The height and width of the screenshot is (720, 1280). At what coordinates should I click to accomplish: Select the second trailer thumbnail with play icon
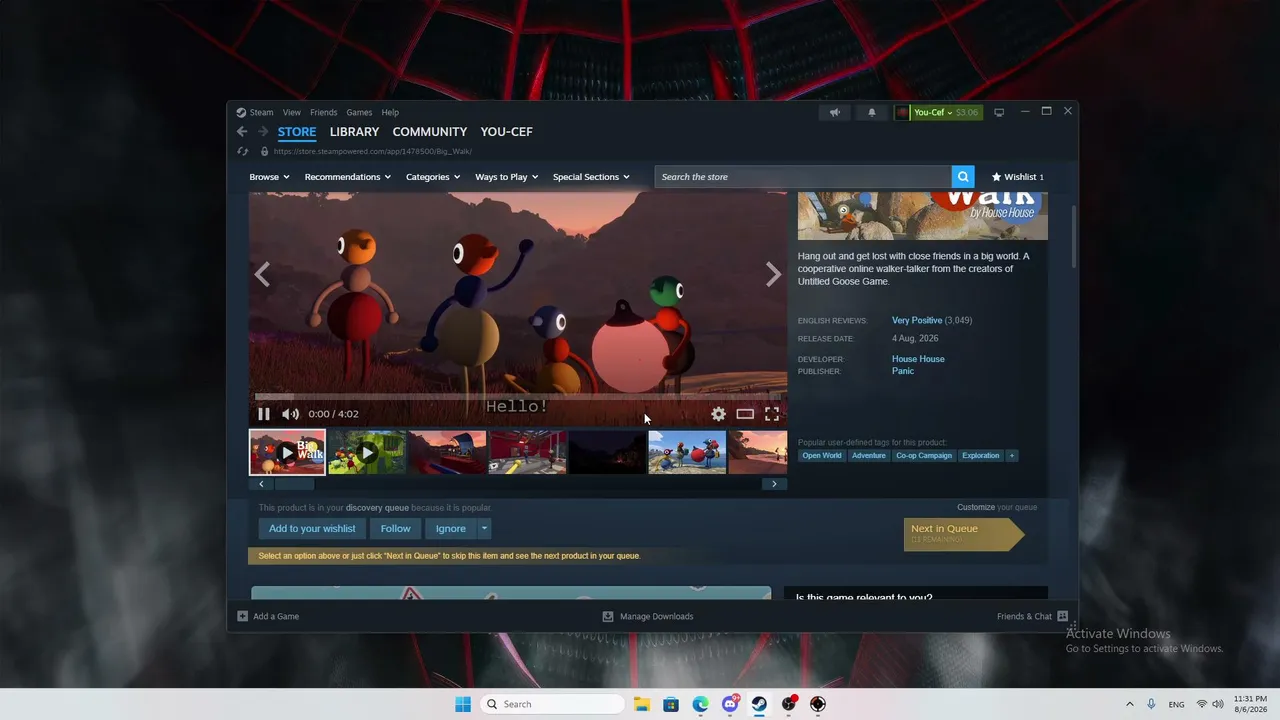pyautogui.click(x=367, y=452)
